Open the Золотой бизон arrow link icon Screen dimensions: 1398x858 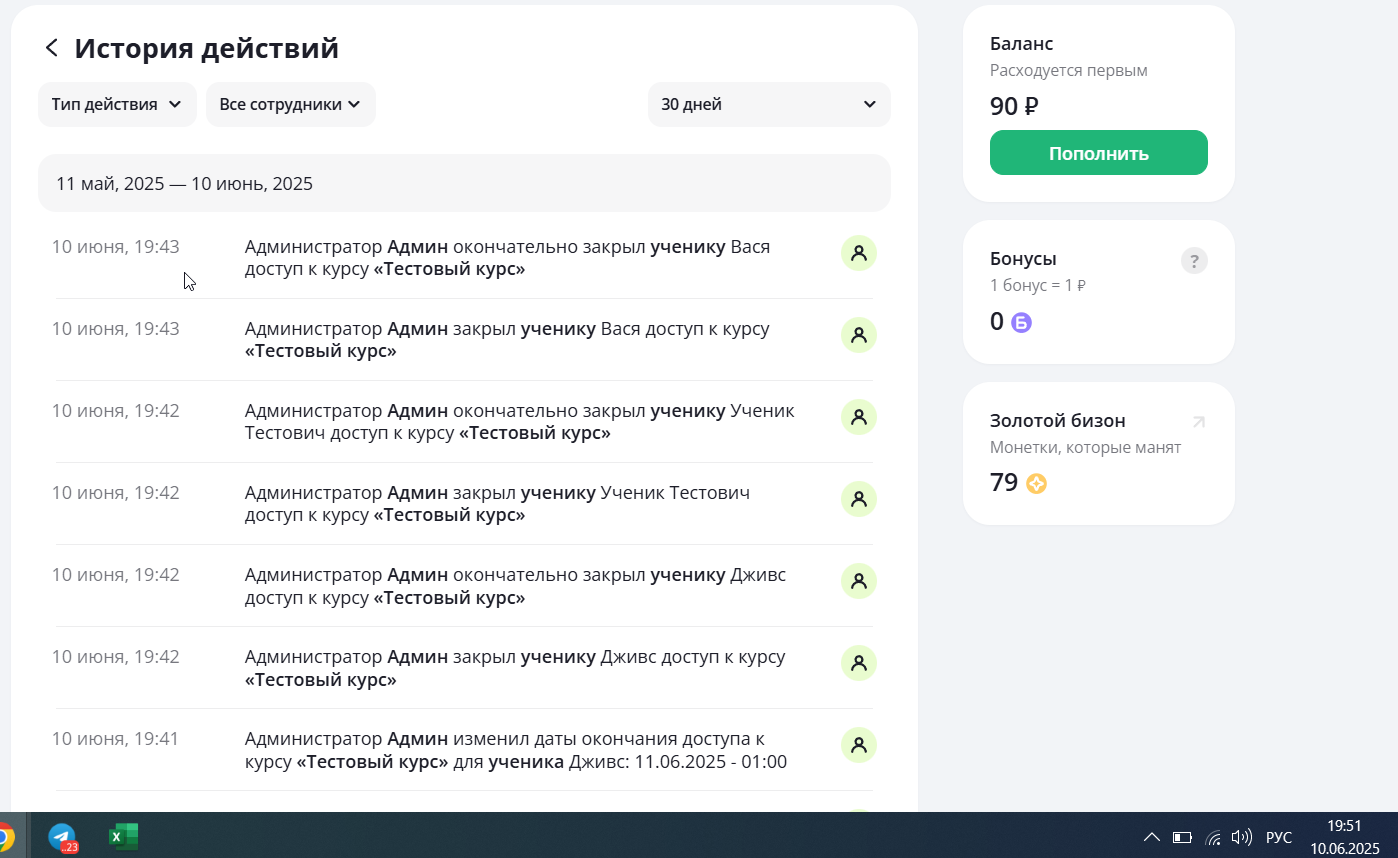click(1199, 422)
